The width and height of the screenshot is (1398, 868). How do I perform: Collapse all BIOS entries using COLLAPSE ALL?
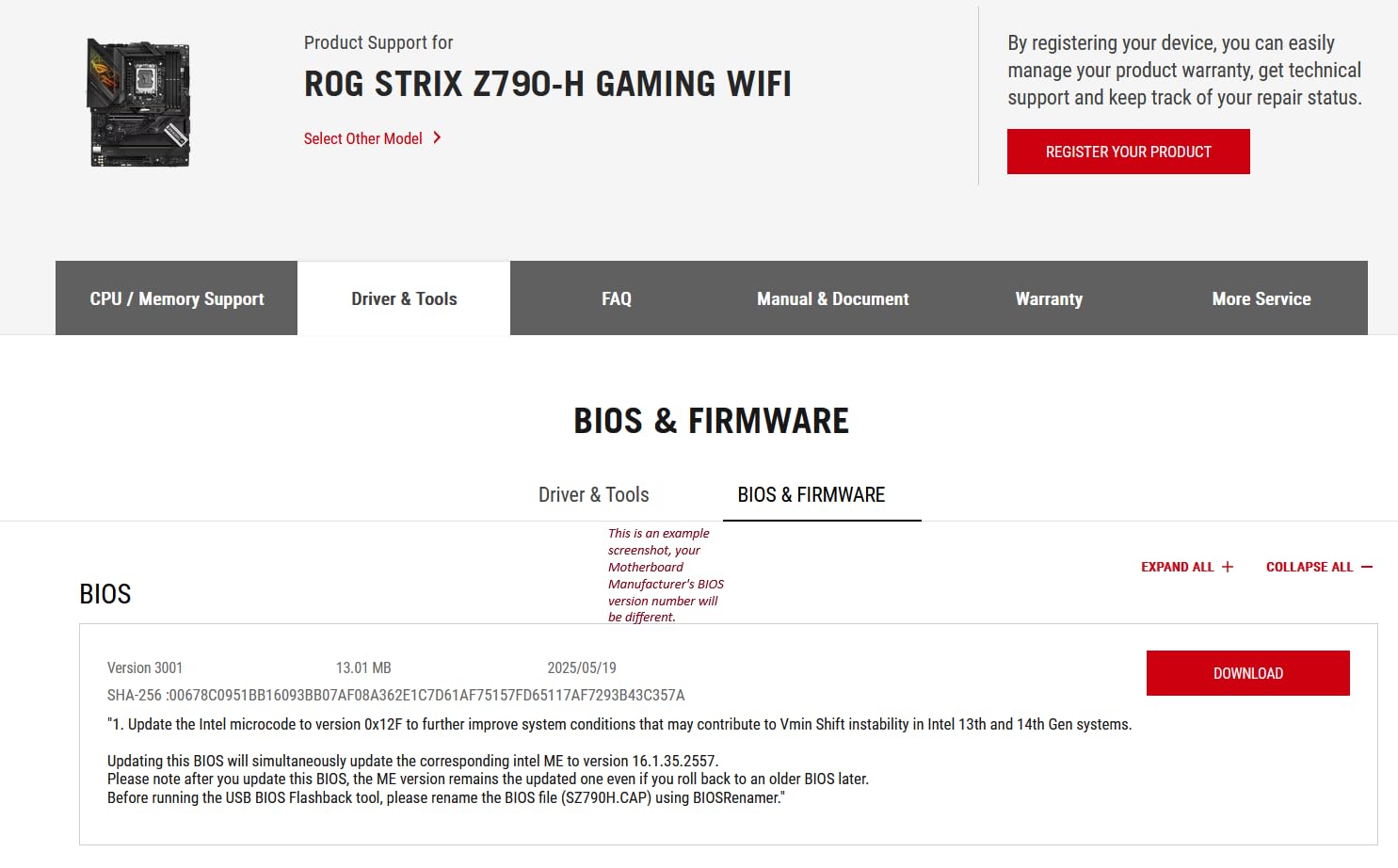[1310, 566]
